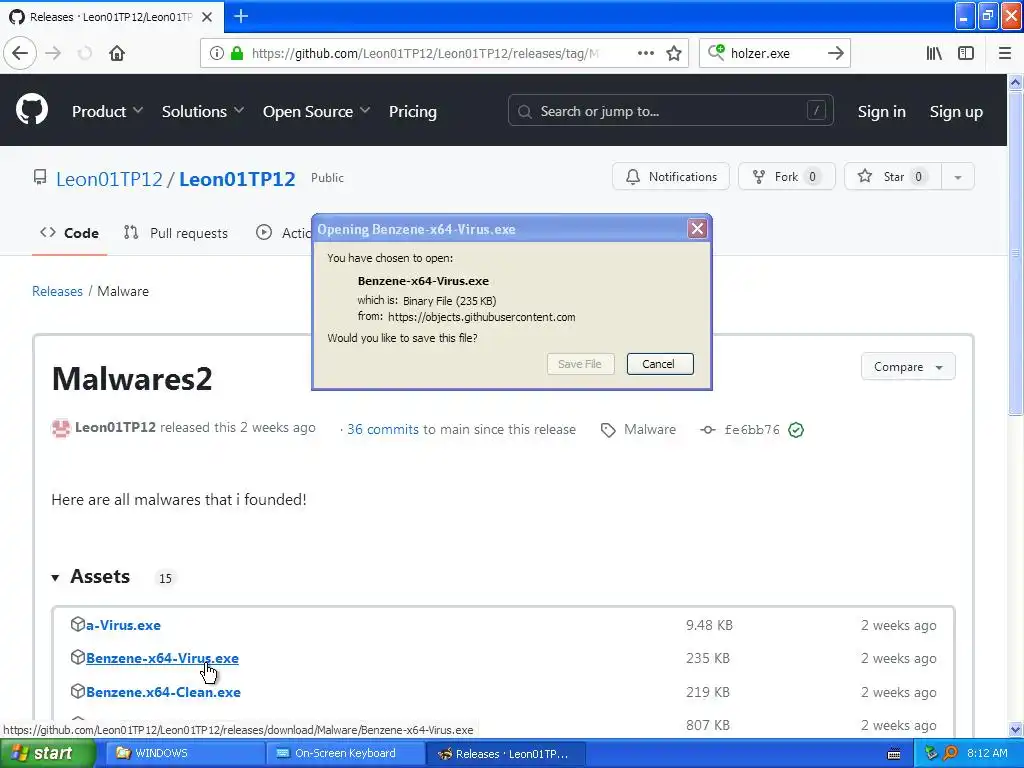Click the Save File button

[580, 364]
